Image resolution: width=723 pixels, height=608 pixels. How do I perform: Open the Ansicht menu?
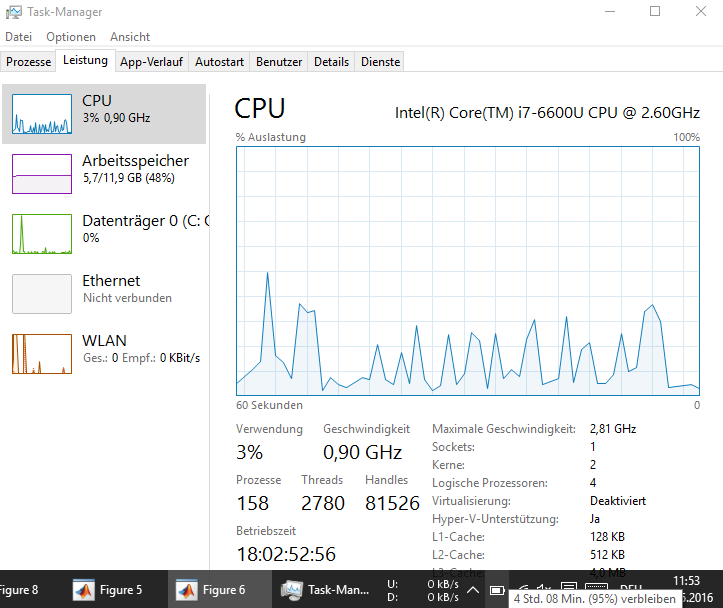tap(130, 37)
